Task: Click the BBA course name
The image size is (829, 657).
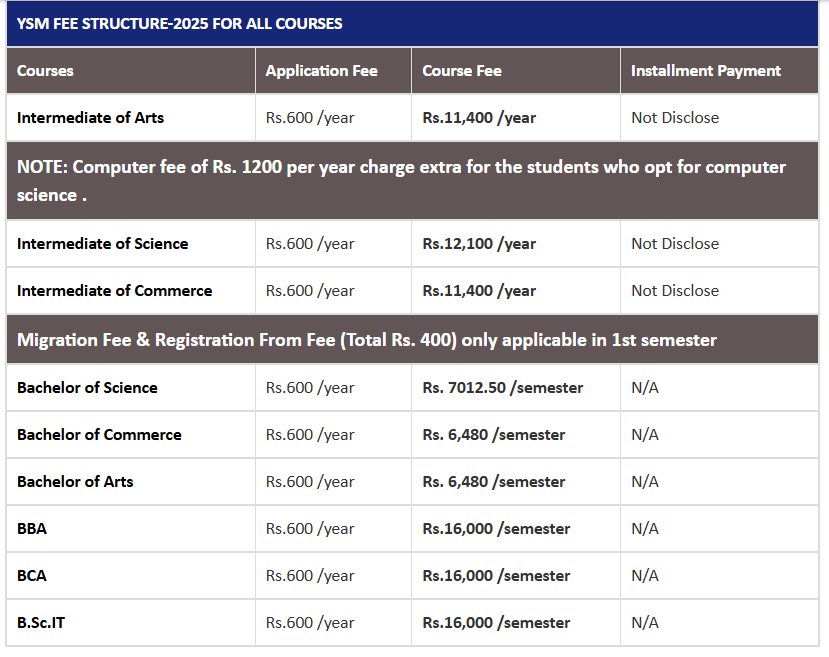Action: [x=32, y=529]
